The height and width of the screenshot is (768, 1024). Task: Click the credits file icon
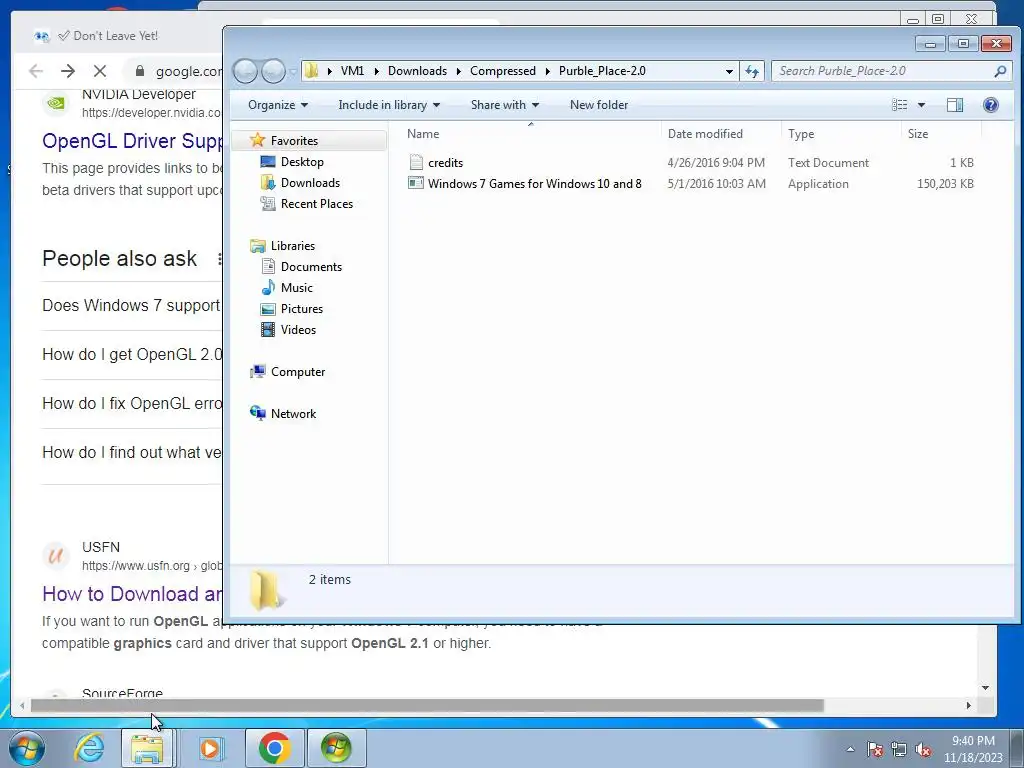[x=416, y=163]
